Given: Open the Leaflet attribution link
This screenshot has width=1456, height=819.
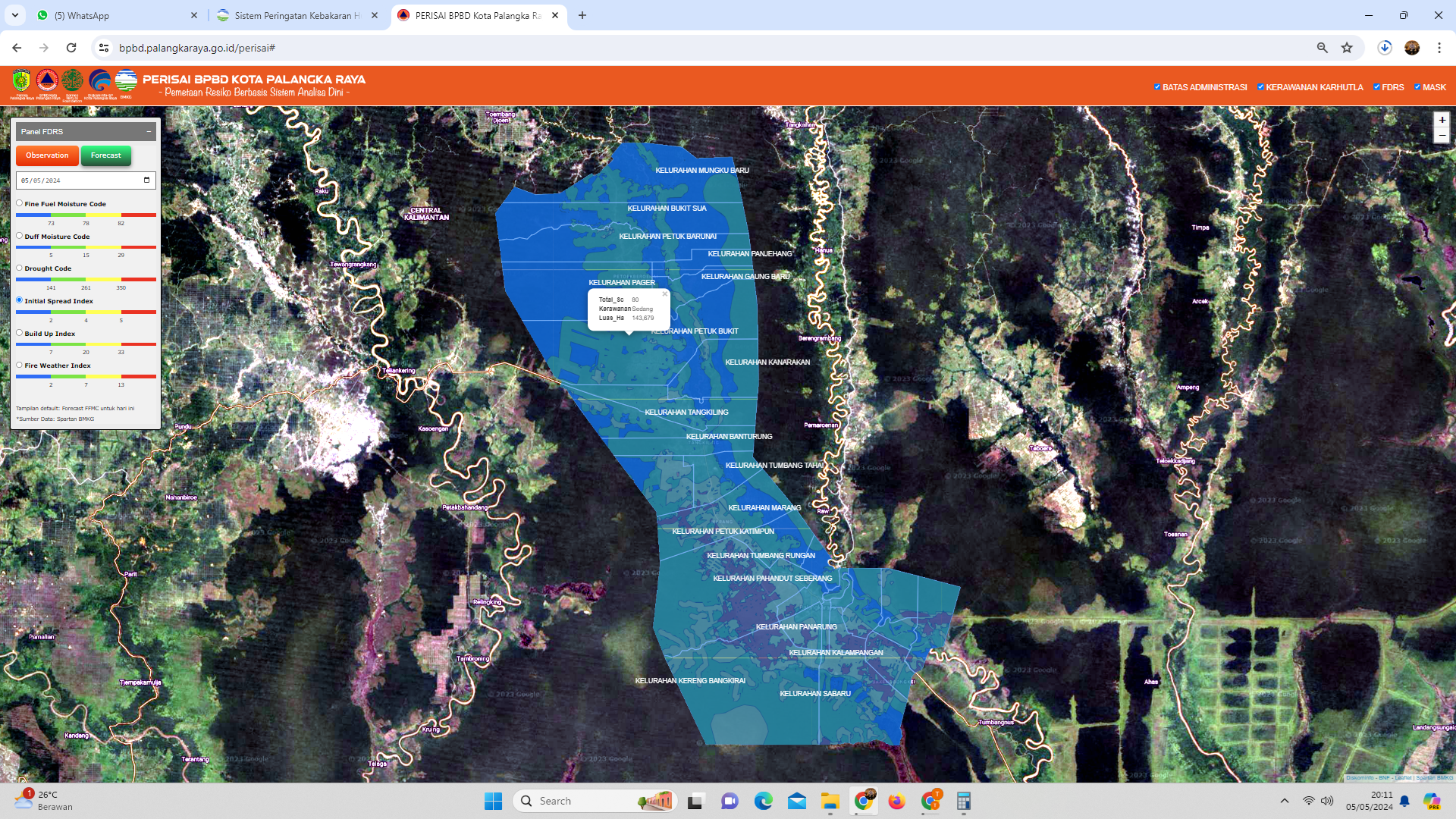Looking at the screenshot, I should 1403,777.
